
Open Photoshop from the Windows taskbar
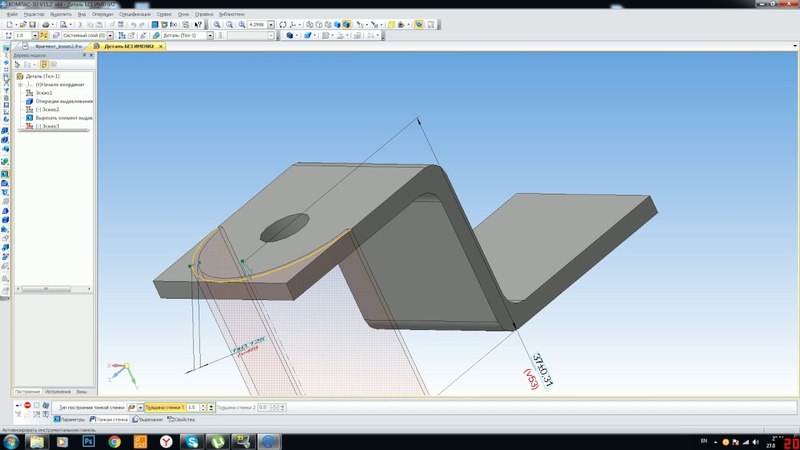point(88,440)
